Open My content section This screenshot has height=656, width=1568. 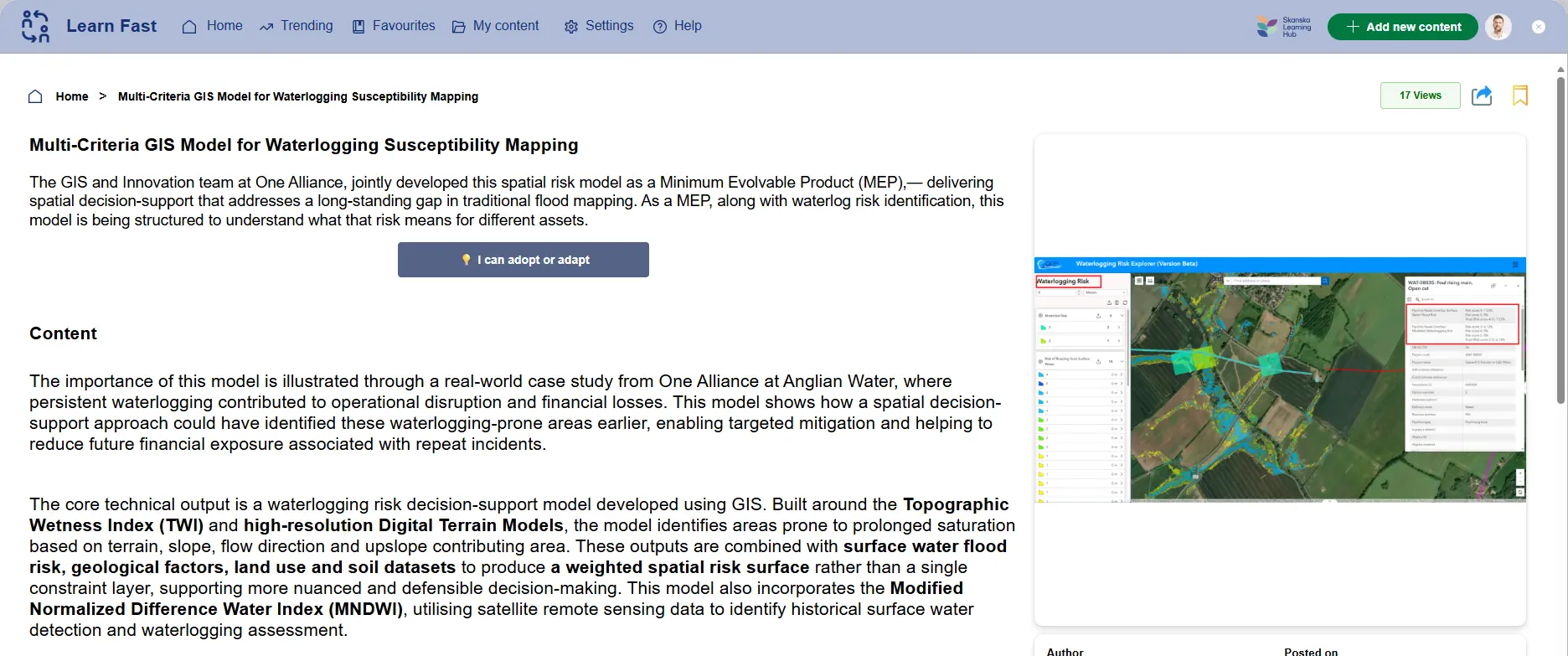coord(496,26)
